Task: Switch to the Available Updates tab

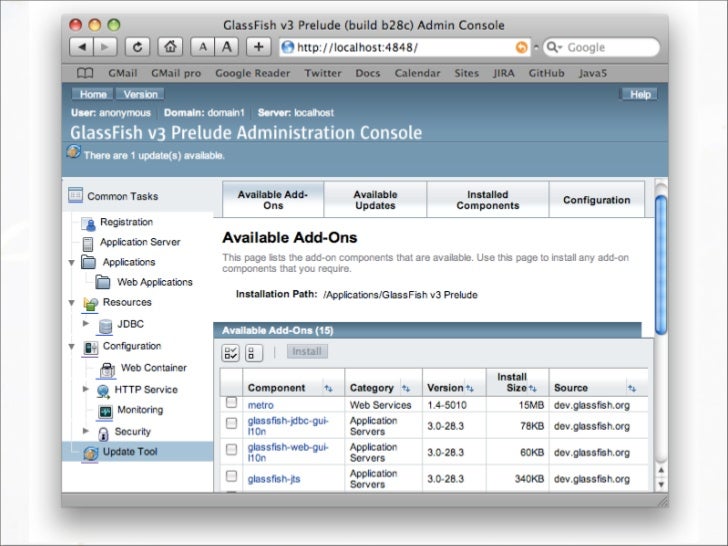Action: [x=375, y=200]
